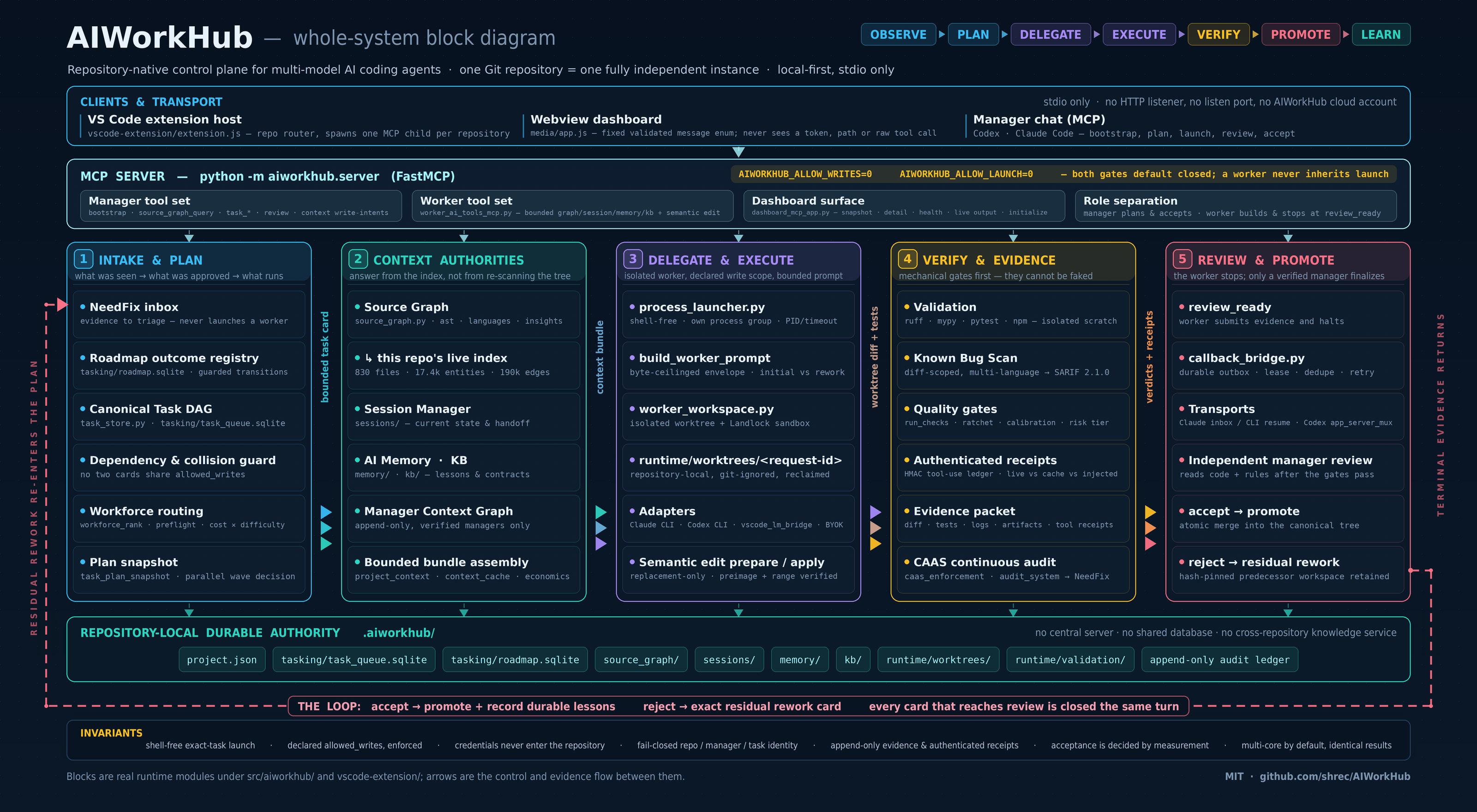Screen dimensions: 1477x812
Task: Open the Bounded bundle assembly card
Action: [464, 569]
